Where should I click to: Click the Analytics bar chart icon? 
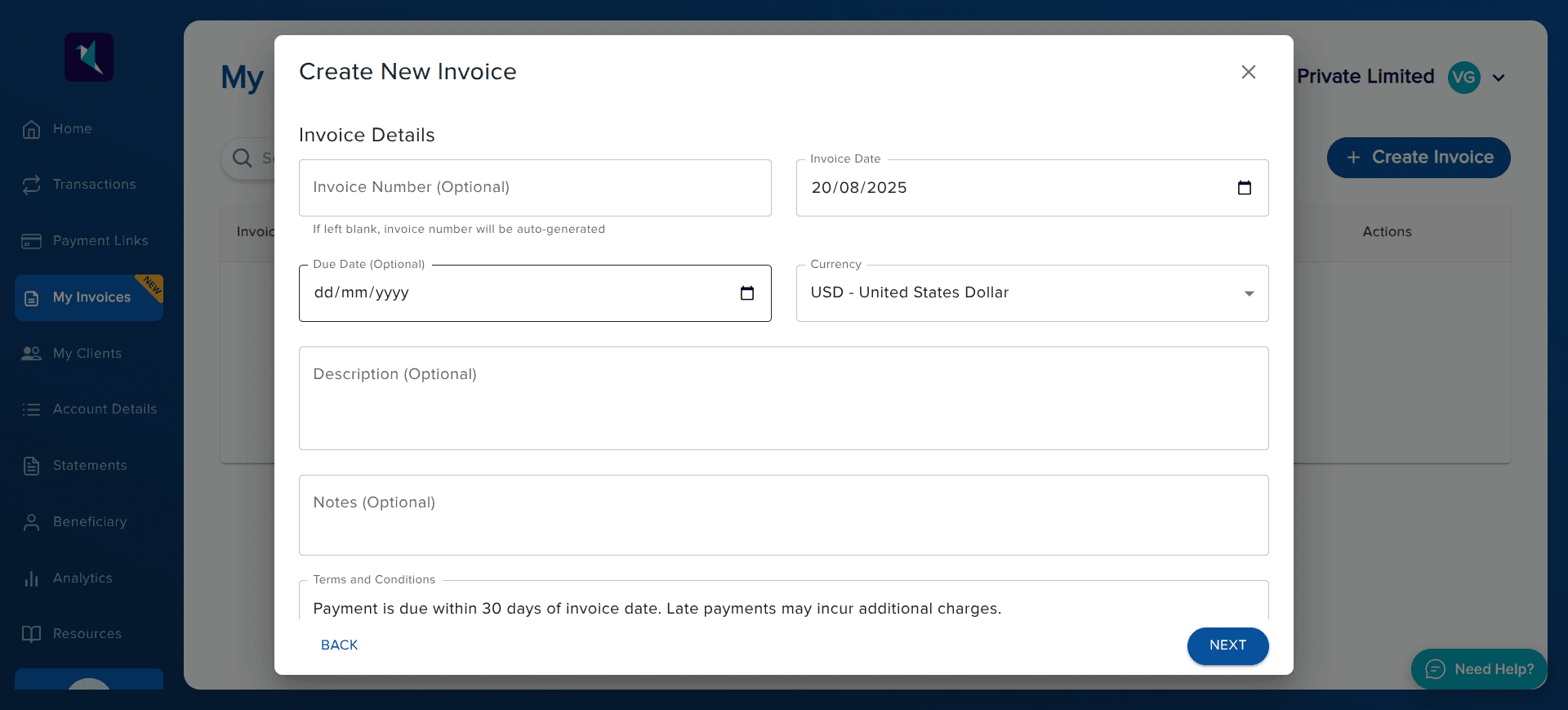(31, 578)
